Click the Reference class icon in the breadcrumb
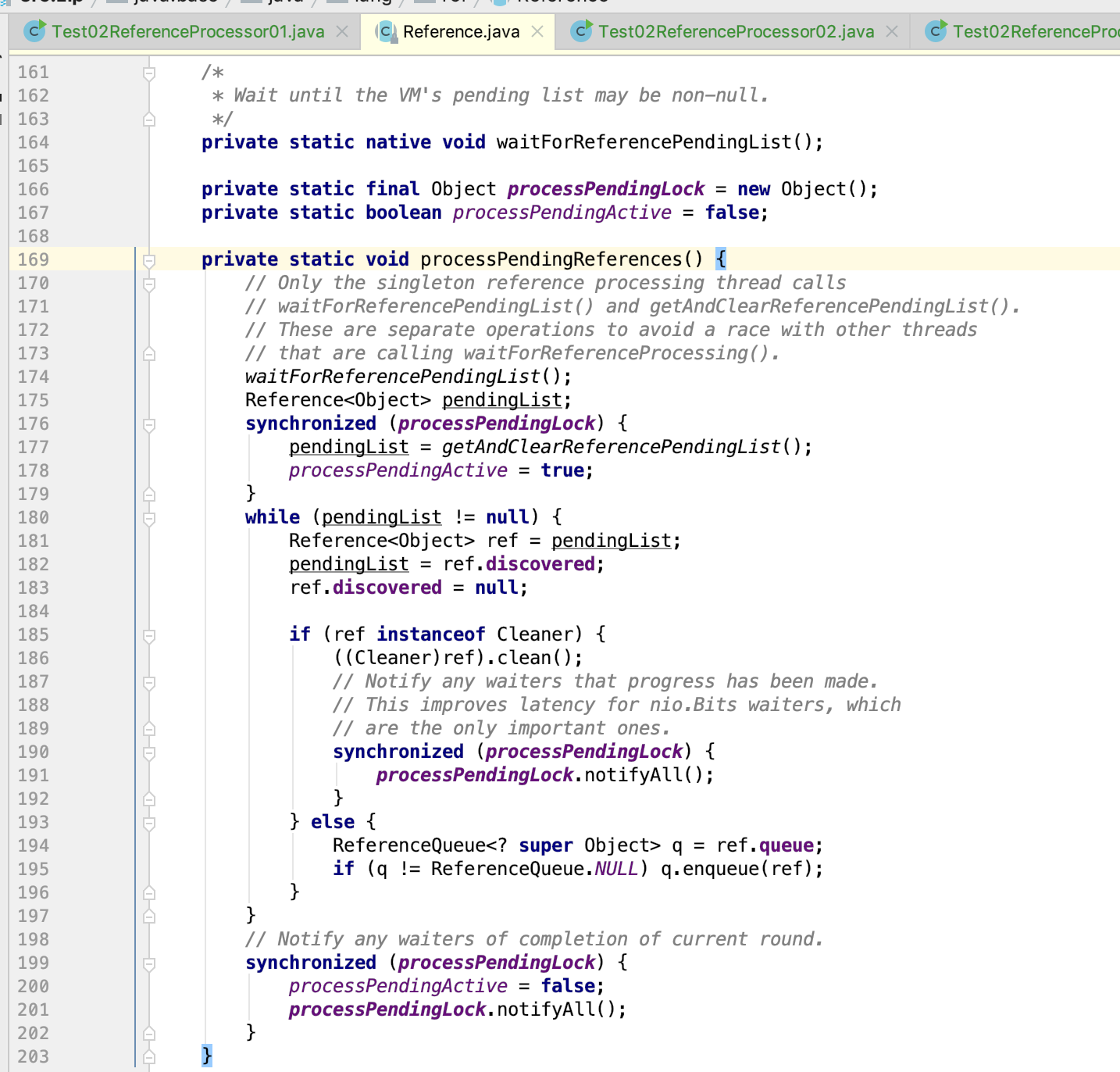1120x1072 pixels. pyautogui.click(x=497, y=3)
